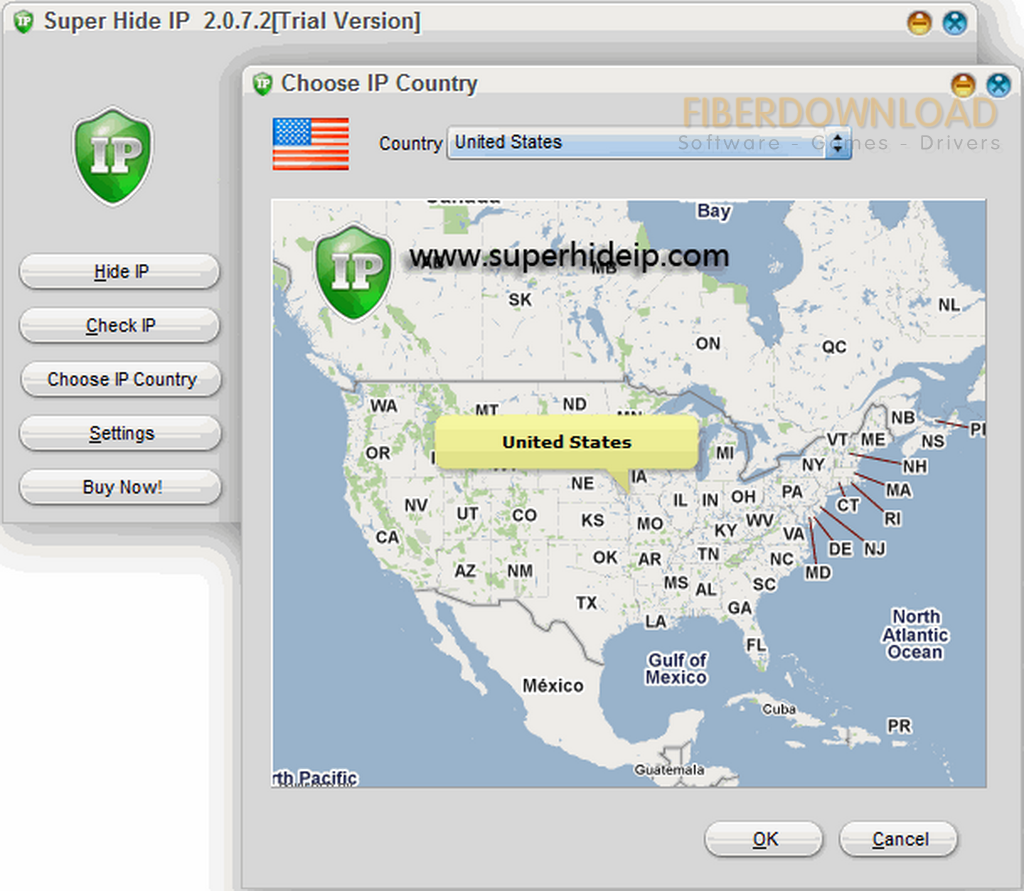
Task: Click the NY state label on map
Action: (x=813, y=464)
